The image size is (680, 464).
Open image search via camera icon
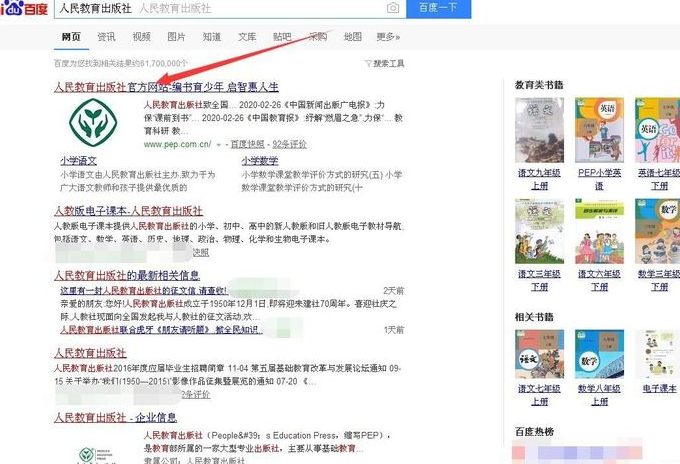click(393, 8)
